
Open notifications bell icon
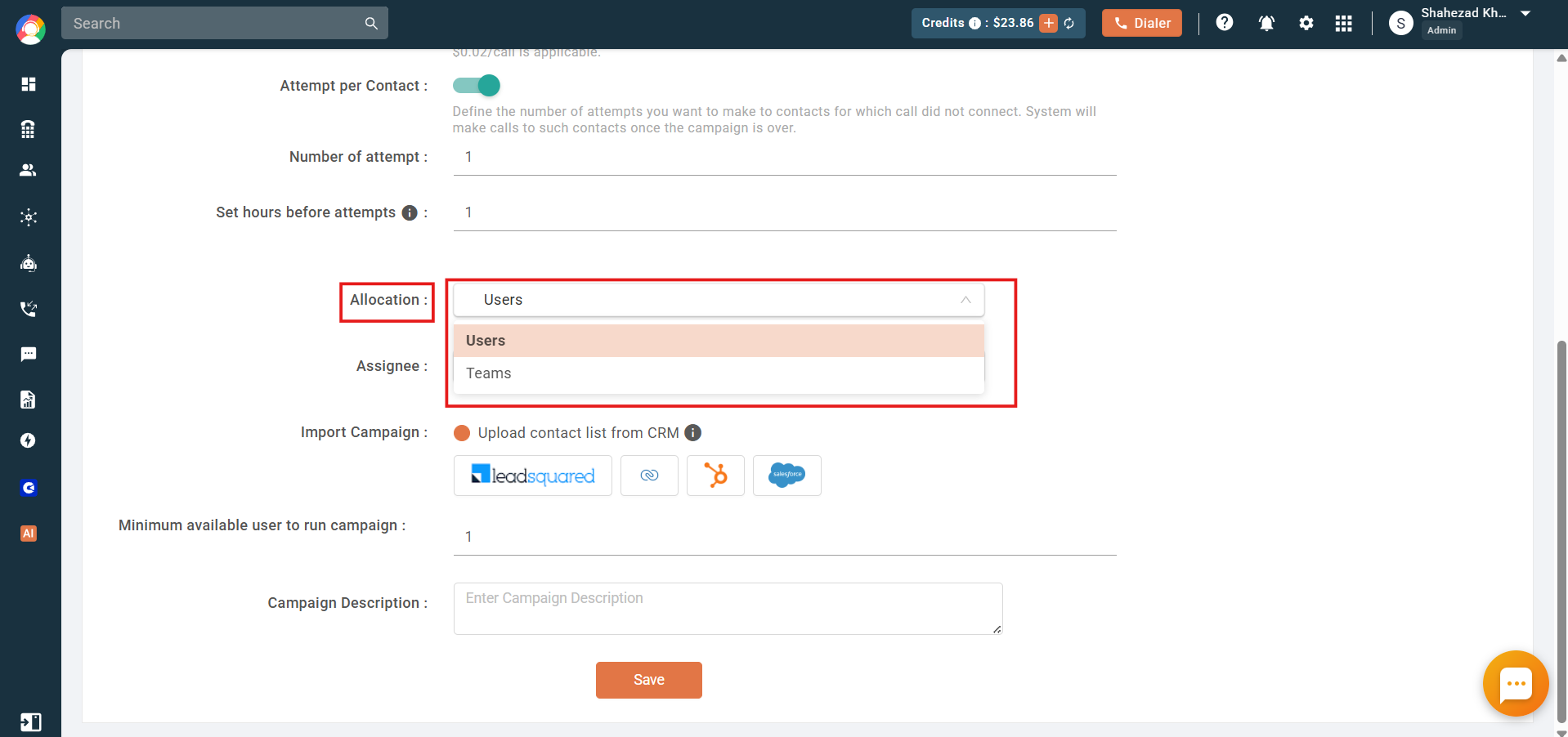click(1266, 23)
